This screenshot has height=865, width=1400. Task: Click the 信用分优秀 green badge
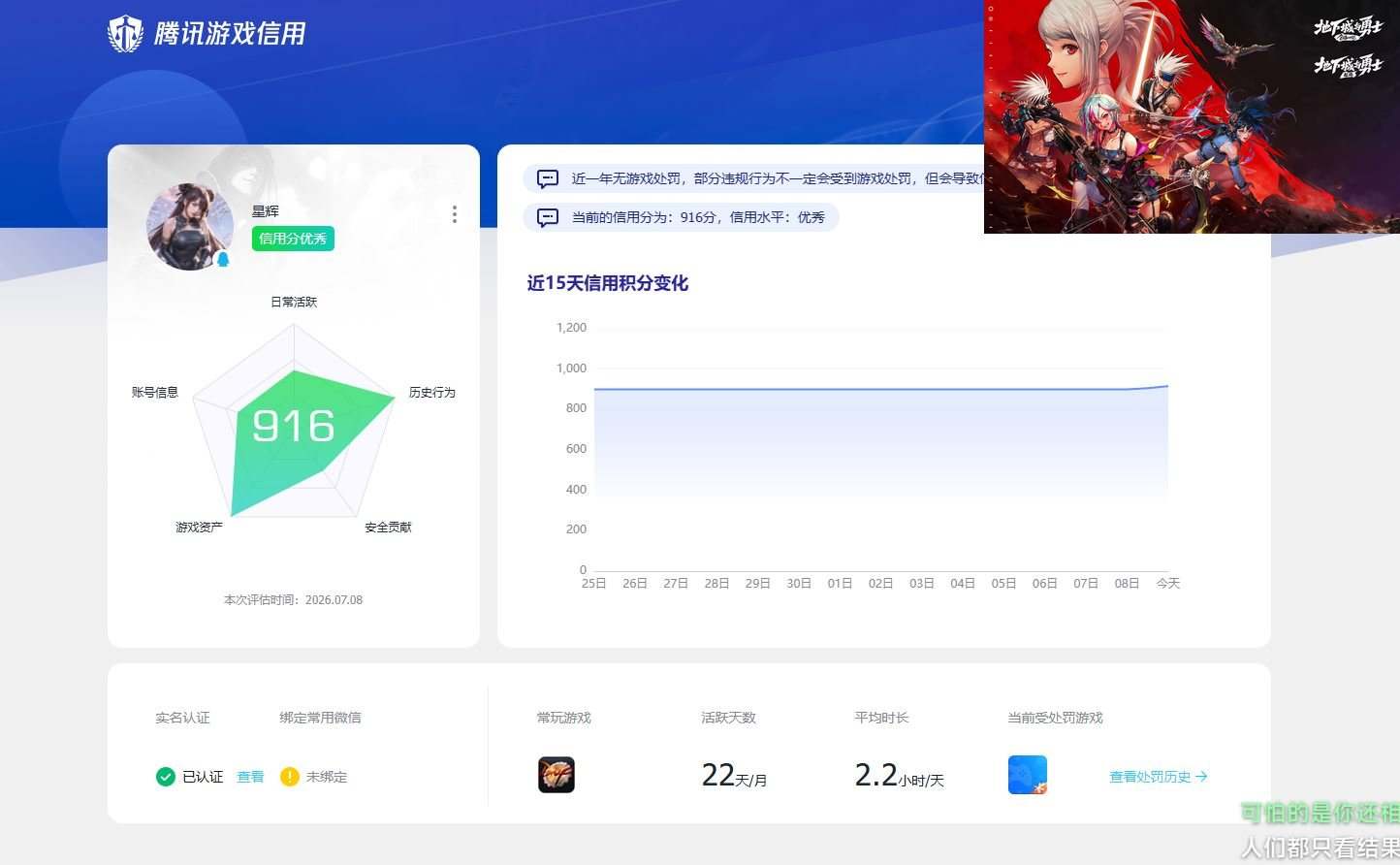(x=293, y=239)
